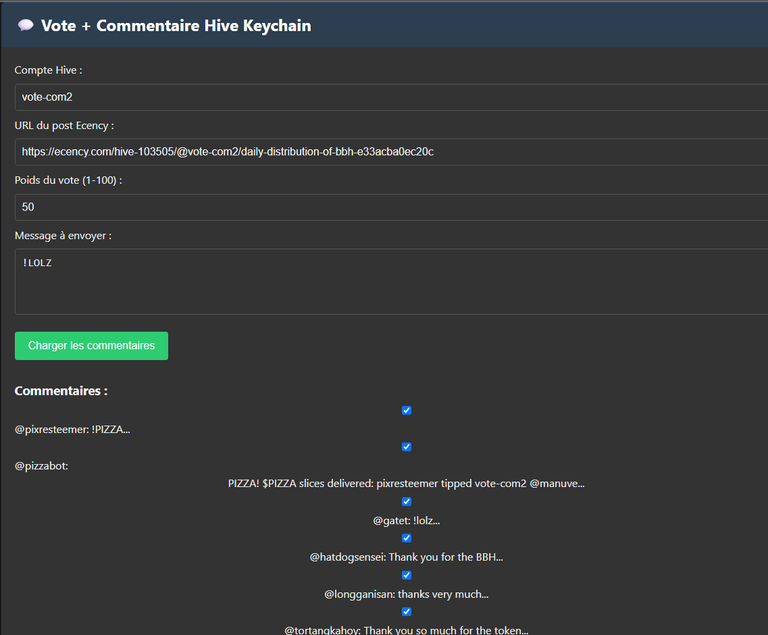Uncheck the checkbox above @pixresteemer comment
This screenshot has height=635, width=768.
tap(407, 411)
